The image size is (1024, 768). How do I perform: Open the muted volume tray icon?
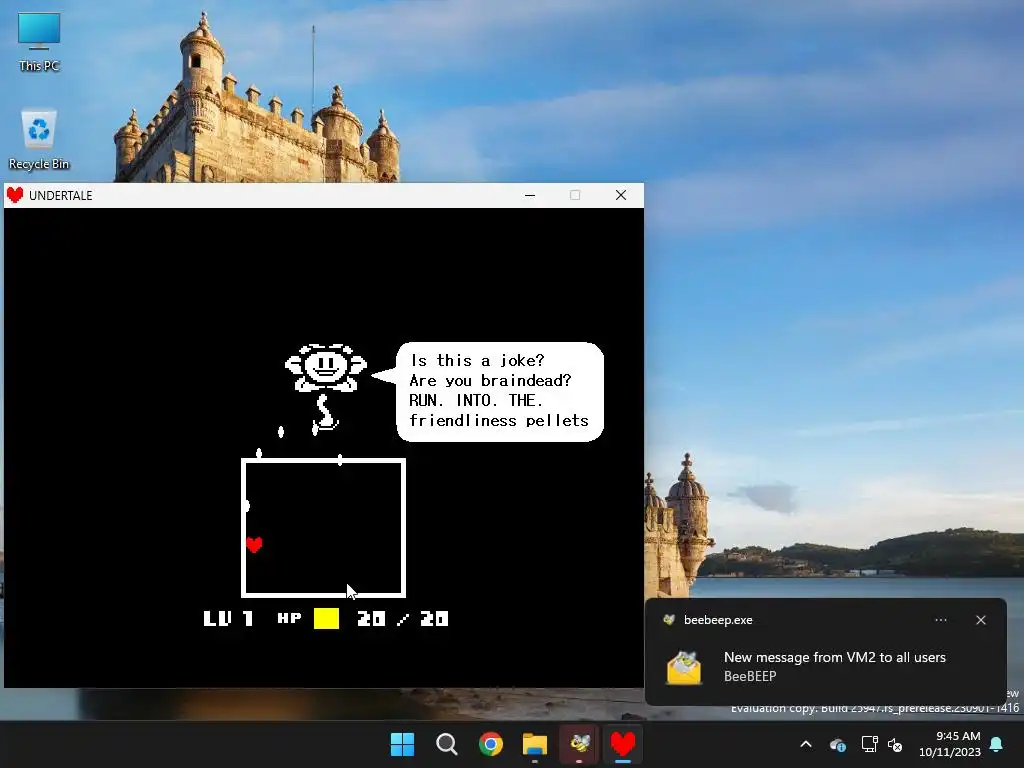tap(895, 744)
